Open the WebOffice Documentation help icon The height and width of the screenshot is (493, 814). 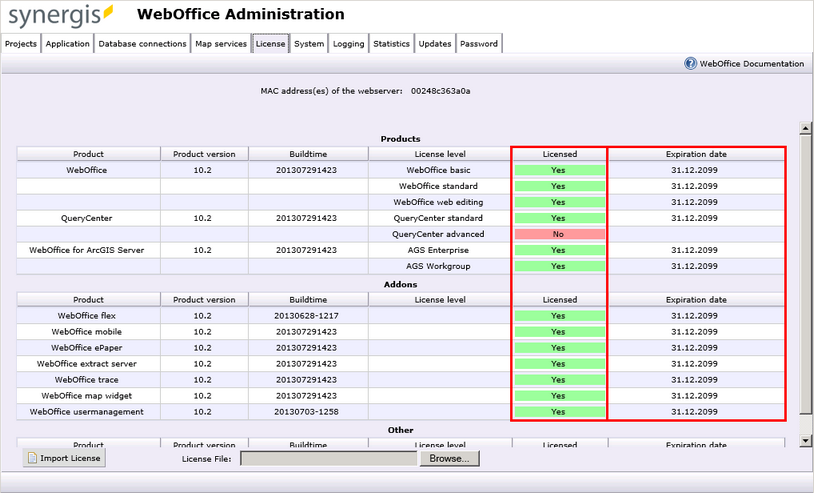(690, 63)
